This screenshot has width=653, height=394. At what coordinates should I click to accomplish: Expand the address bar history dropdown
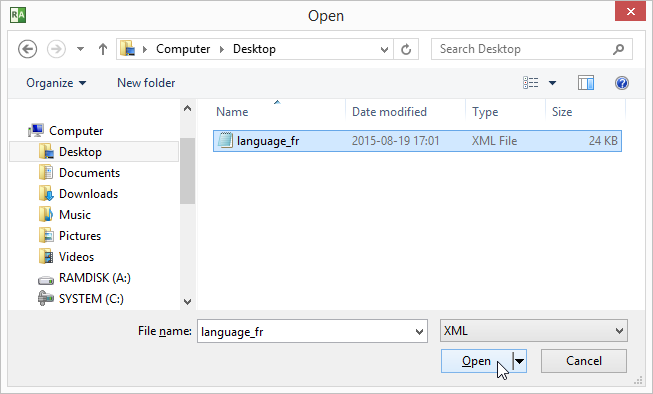click(x=384, y=50)
